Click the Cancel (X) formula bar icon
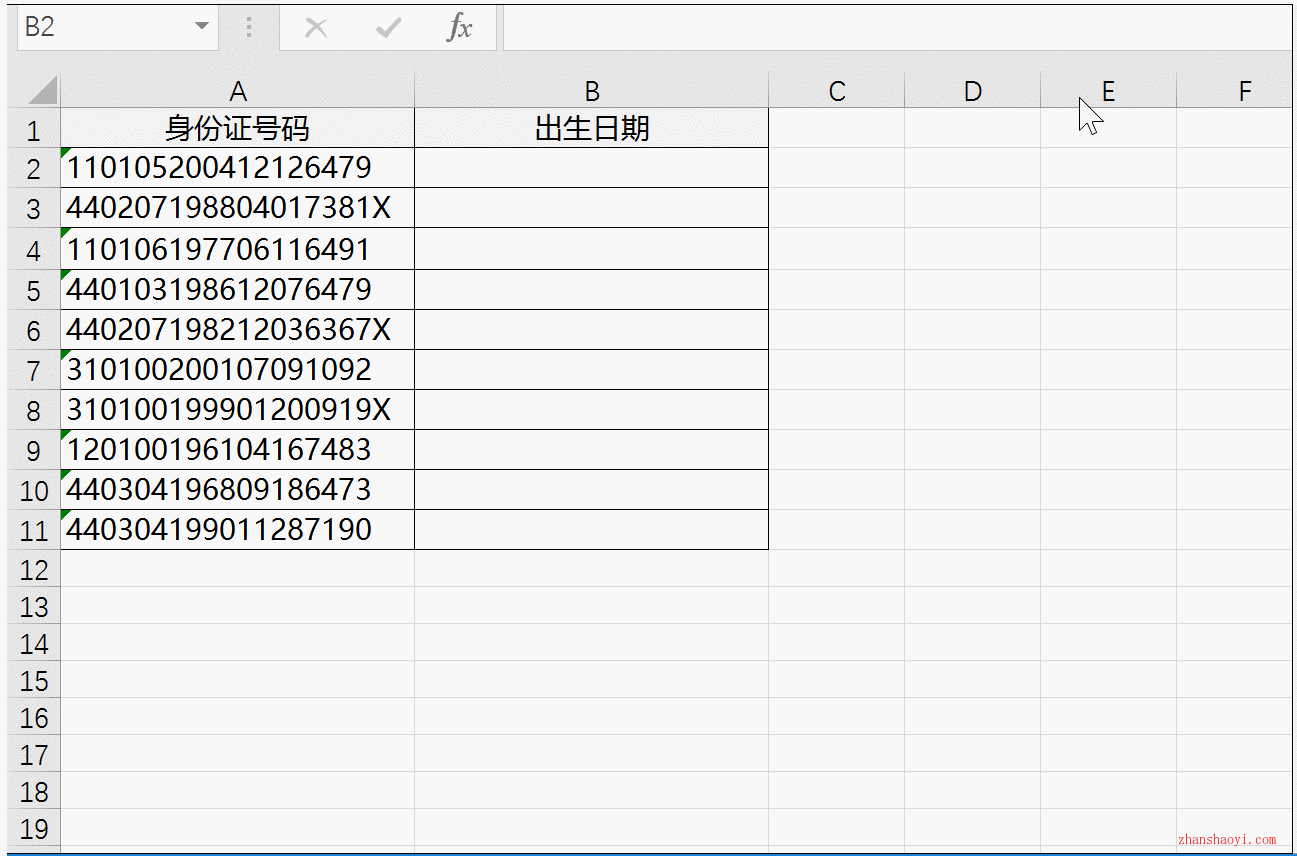The height and width of the screenshot is (856, 1297). (x=316, y=28)
